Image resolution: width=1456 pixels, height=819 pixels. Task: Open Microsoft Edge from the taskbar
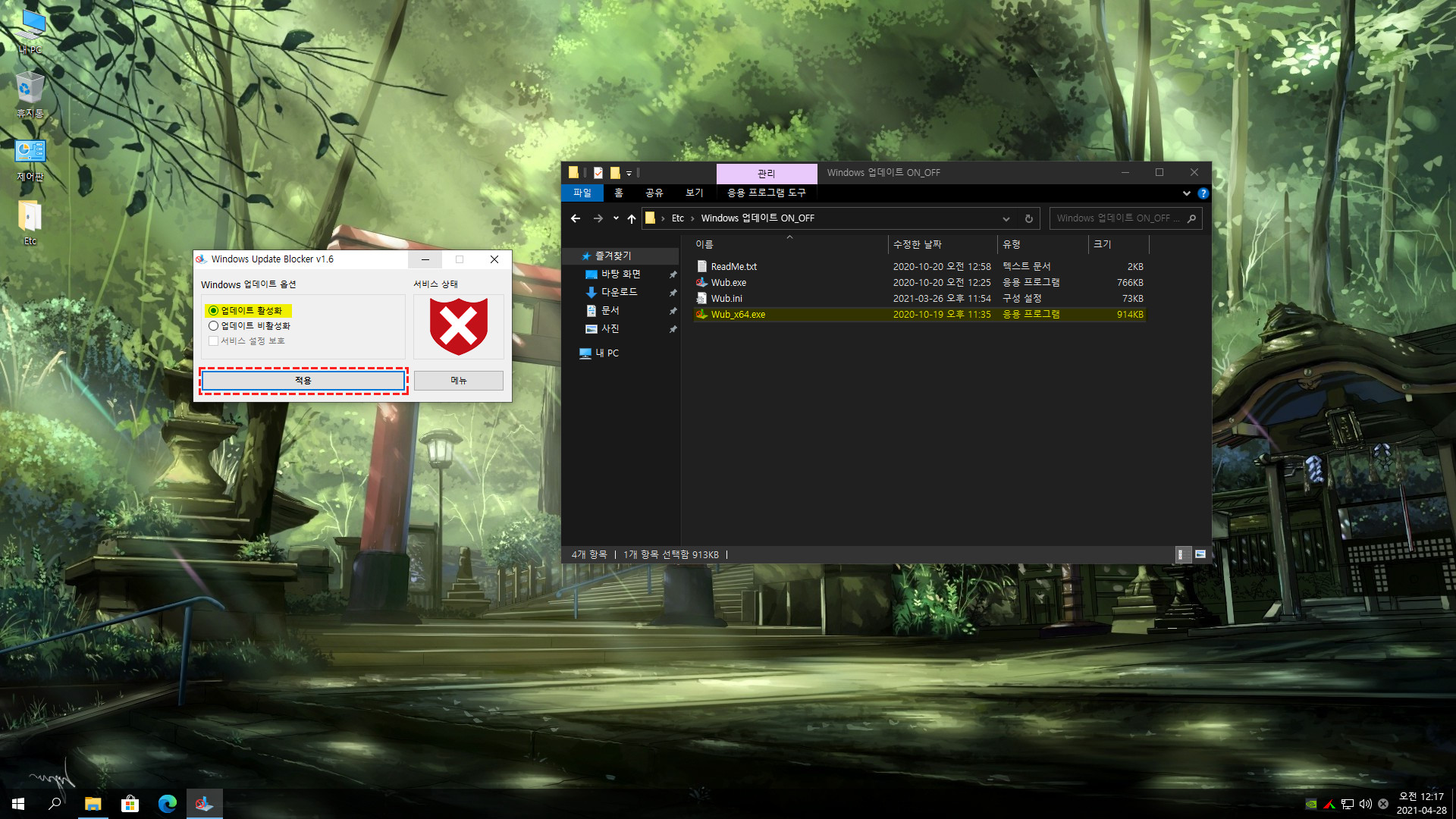tap(167, 804)
